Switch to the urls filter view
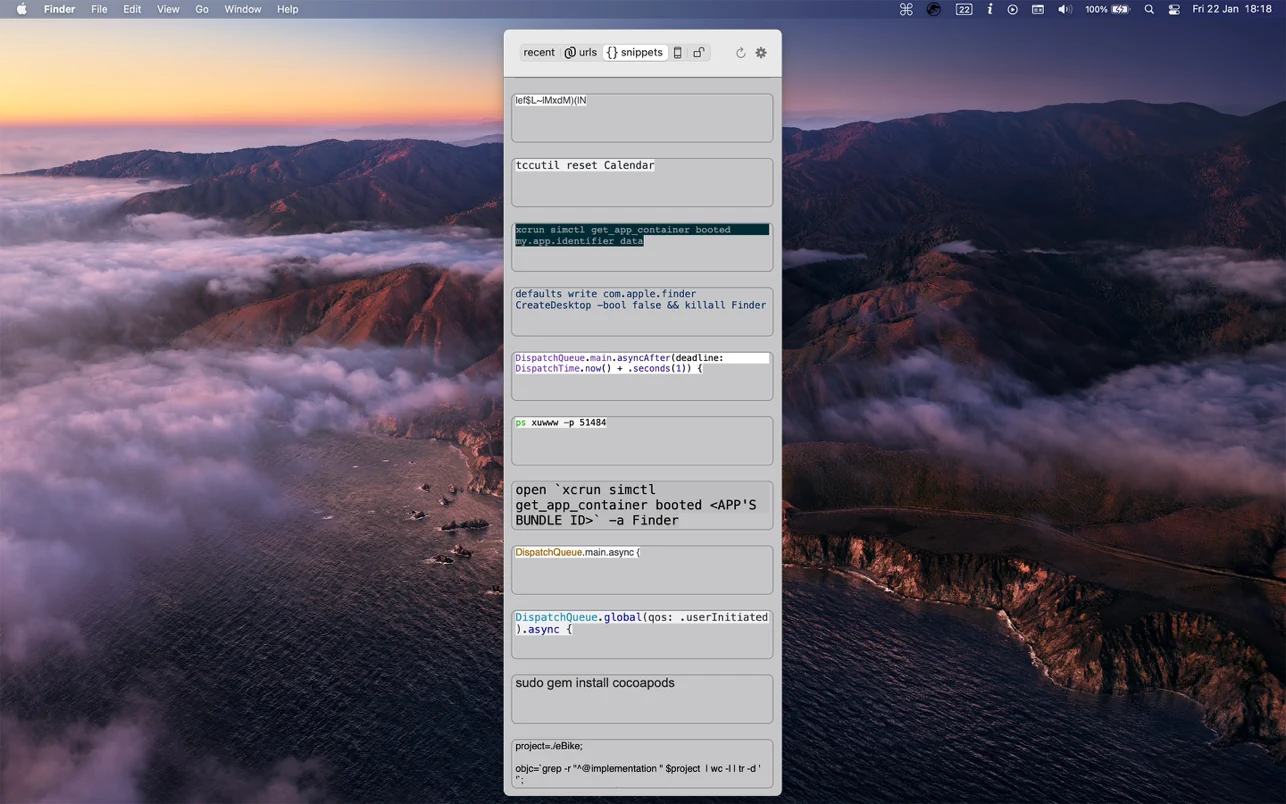1286x804 pixels. point(581,52)
